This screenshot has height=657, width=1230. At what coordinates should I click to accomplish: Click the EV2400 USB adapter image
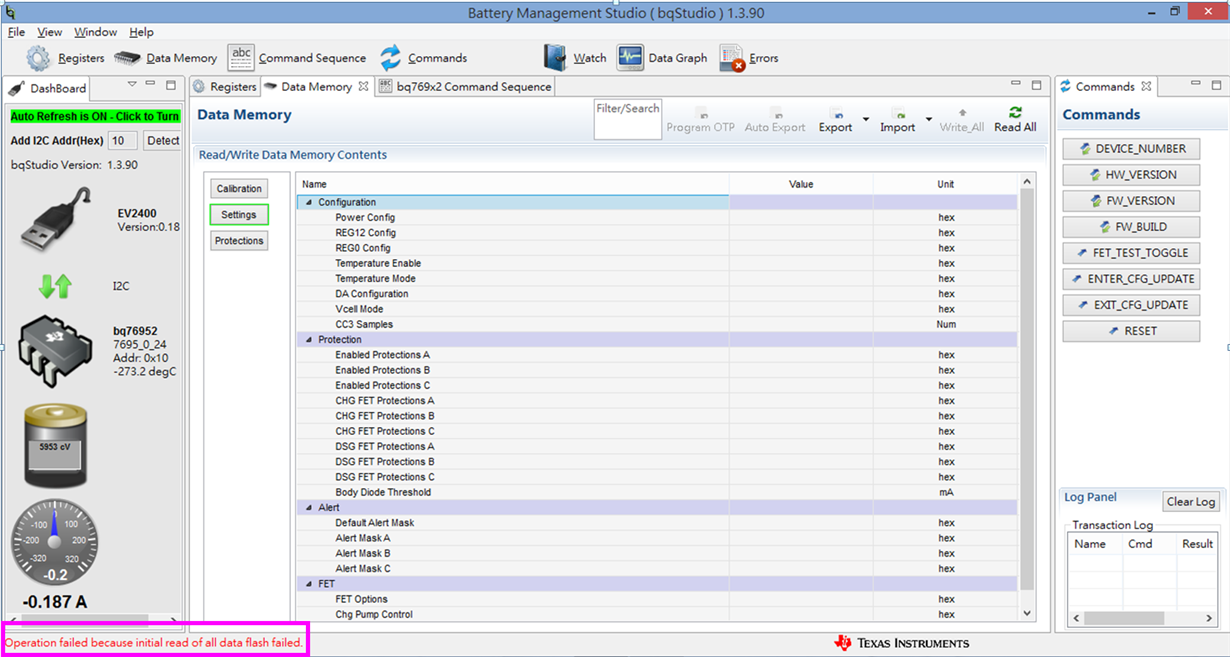(x=57, y=220)
